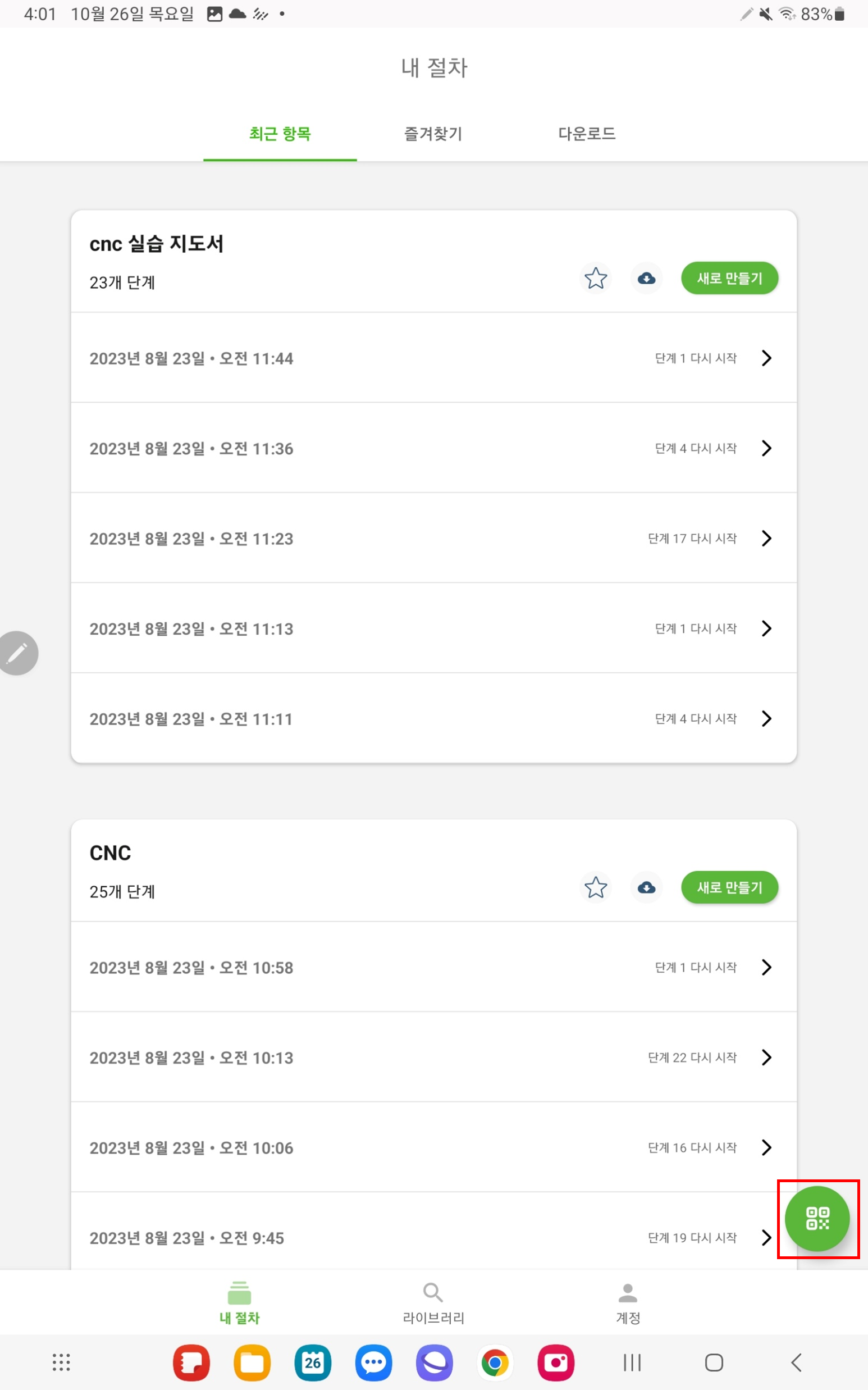Image resolution: width=868 pixels, height=1390 pixels.
Task: Switch to the 즐겨찾기 tab
Action: (433, 134)
